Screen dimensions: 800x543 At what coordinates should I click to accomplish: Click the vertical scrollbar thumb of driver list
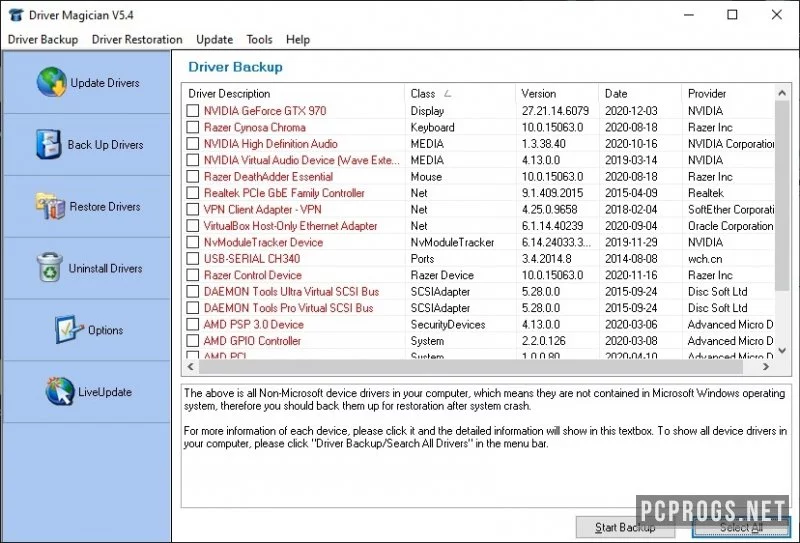pos(782,195)
